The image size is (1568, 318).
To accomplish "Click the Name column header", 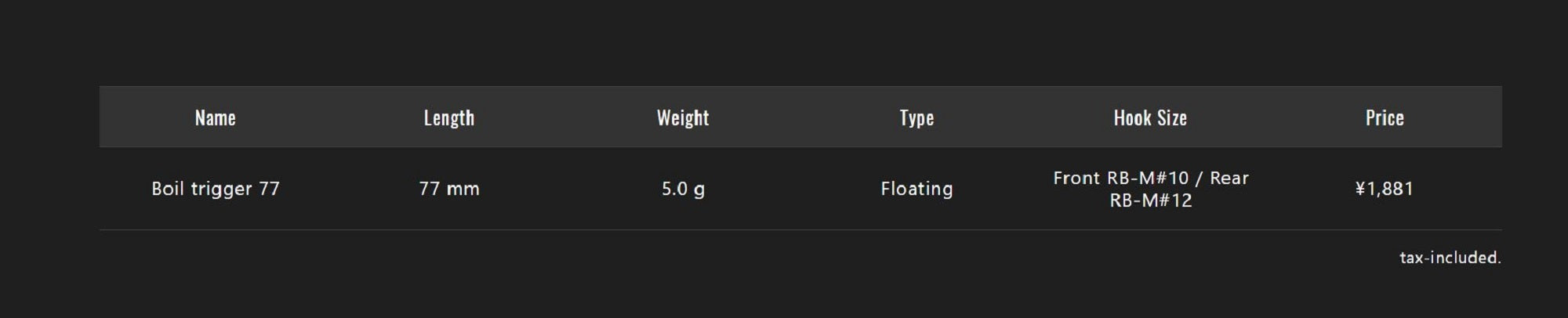I will [x=215, y=117].
